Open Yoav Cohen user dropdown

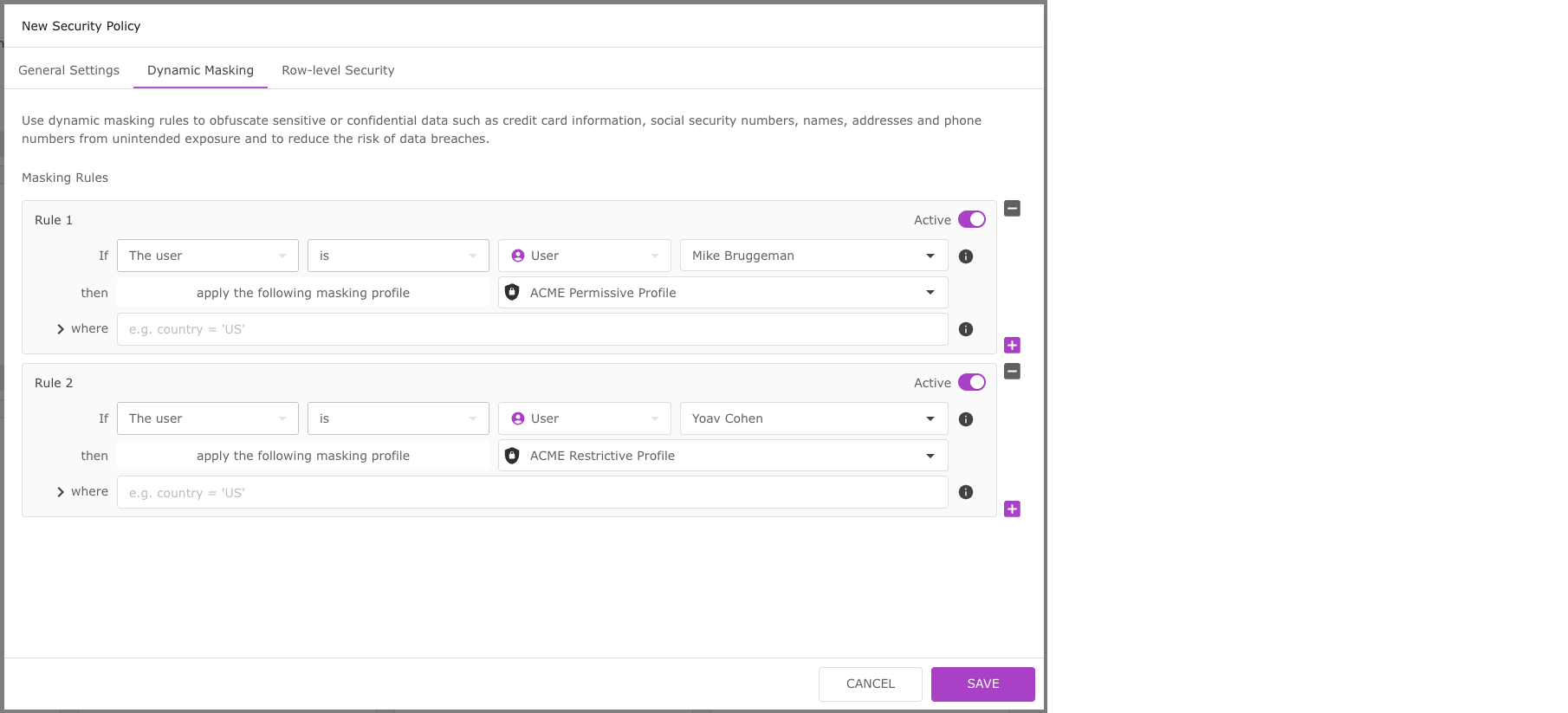tap(814, 418)
